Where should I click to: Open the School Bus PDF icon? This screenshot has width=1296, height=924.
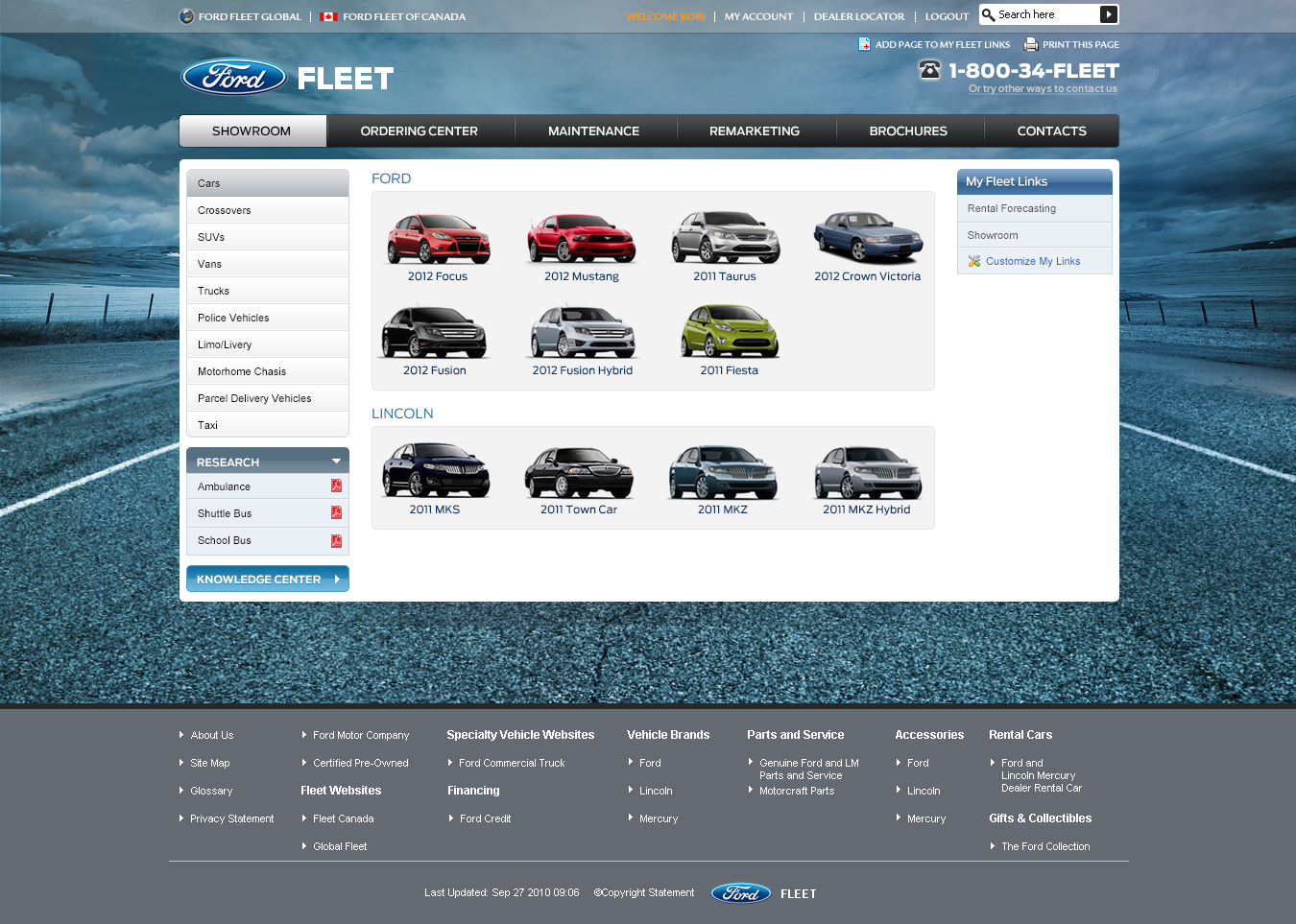[x=336, y=541]
